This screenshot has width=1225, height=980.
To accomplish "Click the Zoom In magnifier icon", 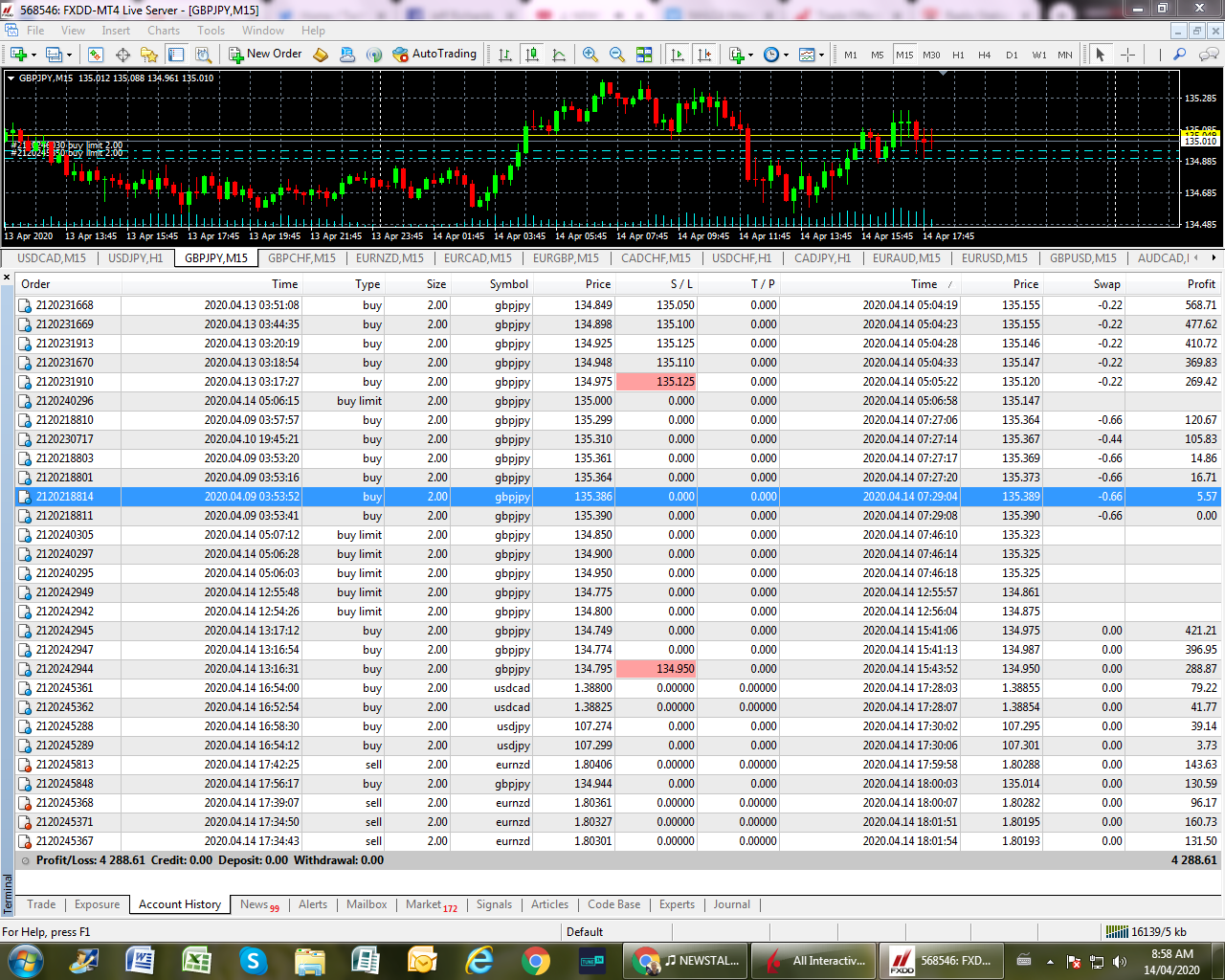I will [x=590, y=55].
